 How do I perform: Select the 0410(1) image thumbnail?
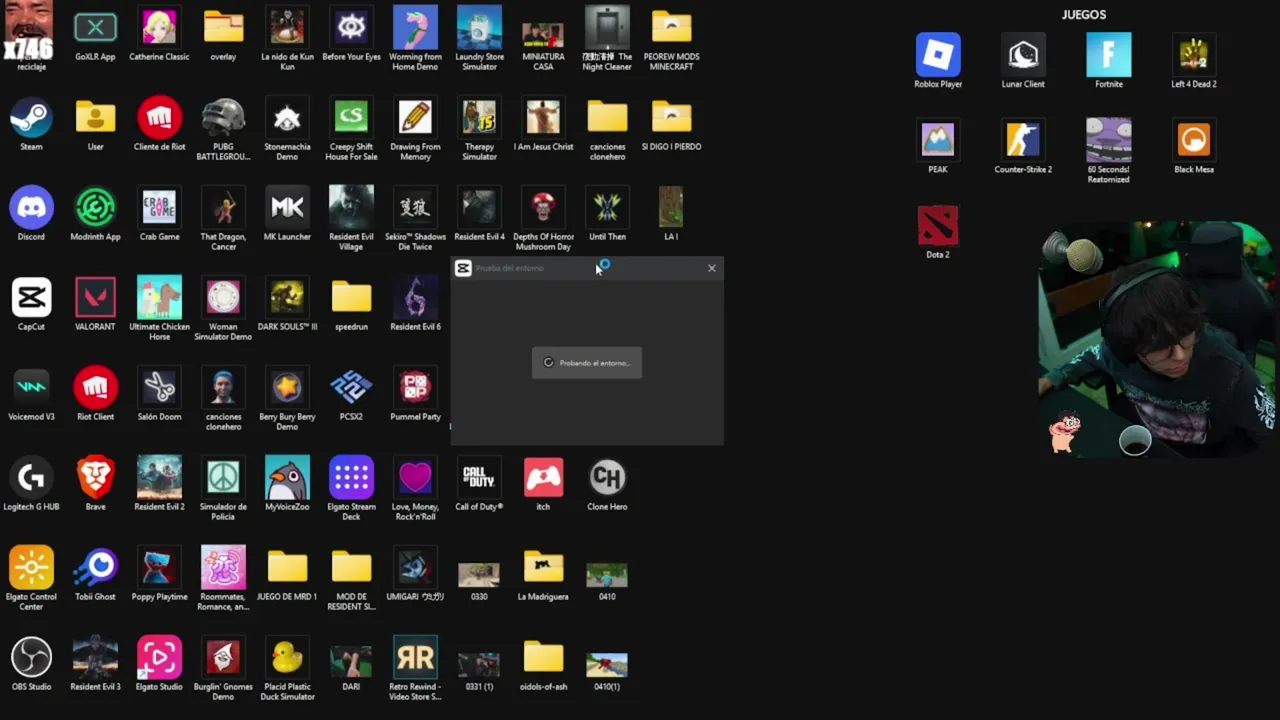(607, 664)
